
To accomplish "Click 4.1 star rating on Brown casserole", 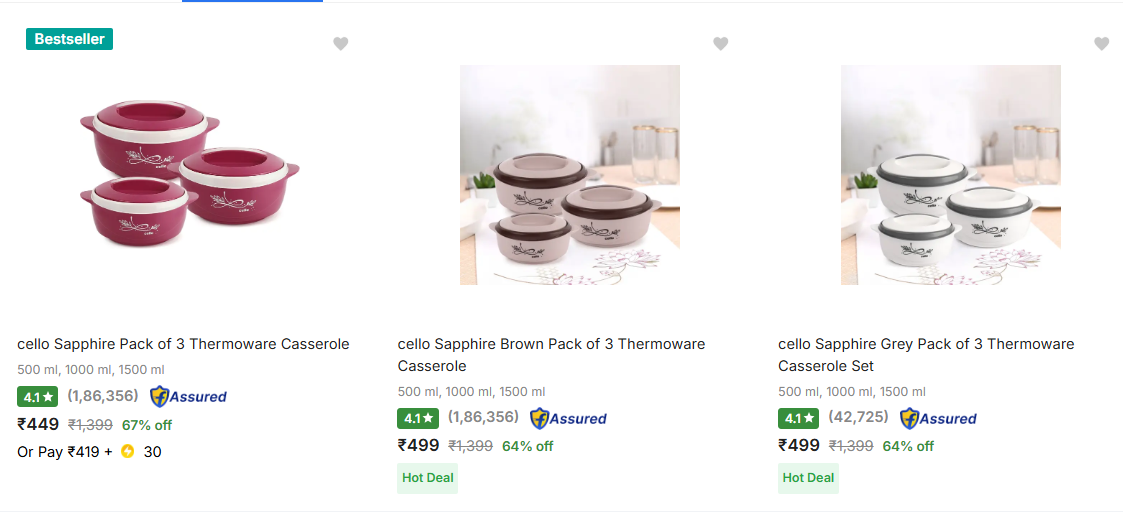I will click(418, 419).
